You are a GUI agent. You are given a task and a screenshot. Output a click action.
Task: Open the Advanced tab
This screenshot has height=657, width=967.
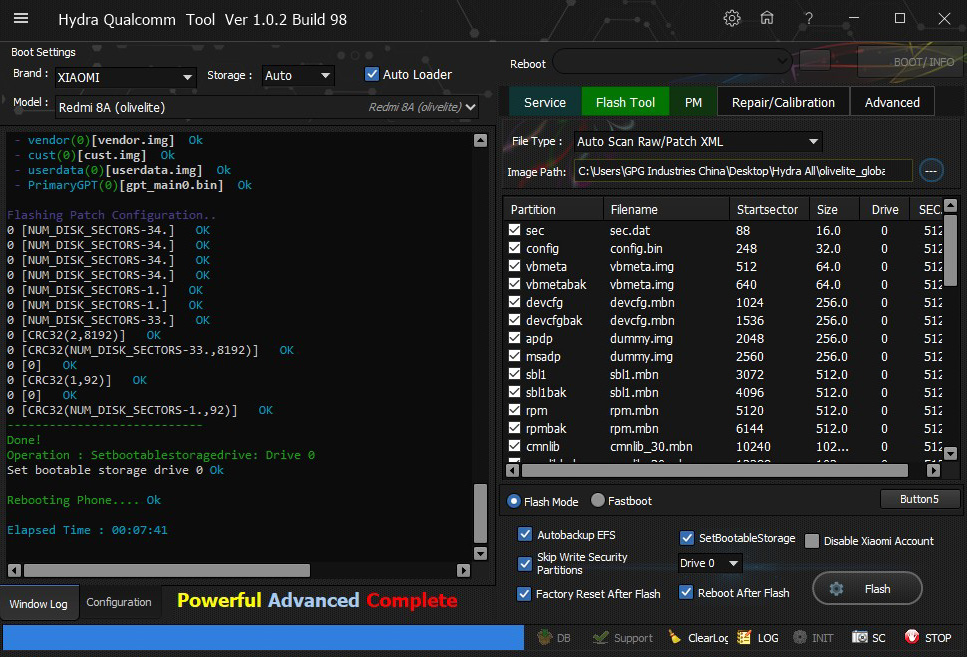892,102
